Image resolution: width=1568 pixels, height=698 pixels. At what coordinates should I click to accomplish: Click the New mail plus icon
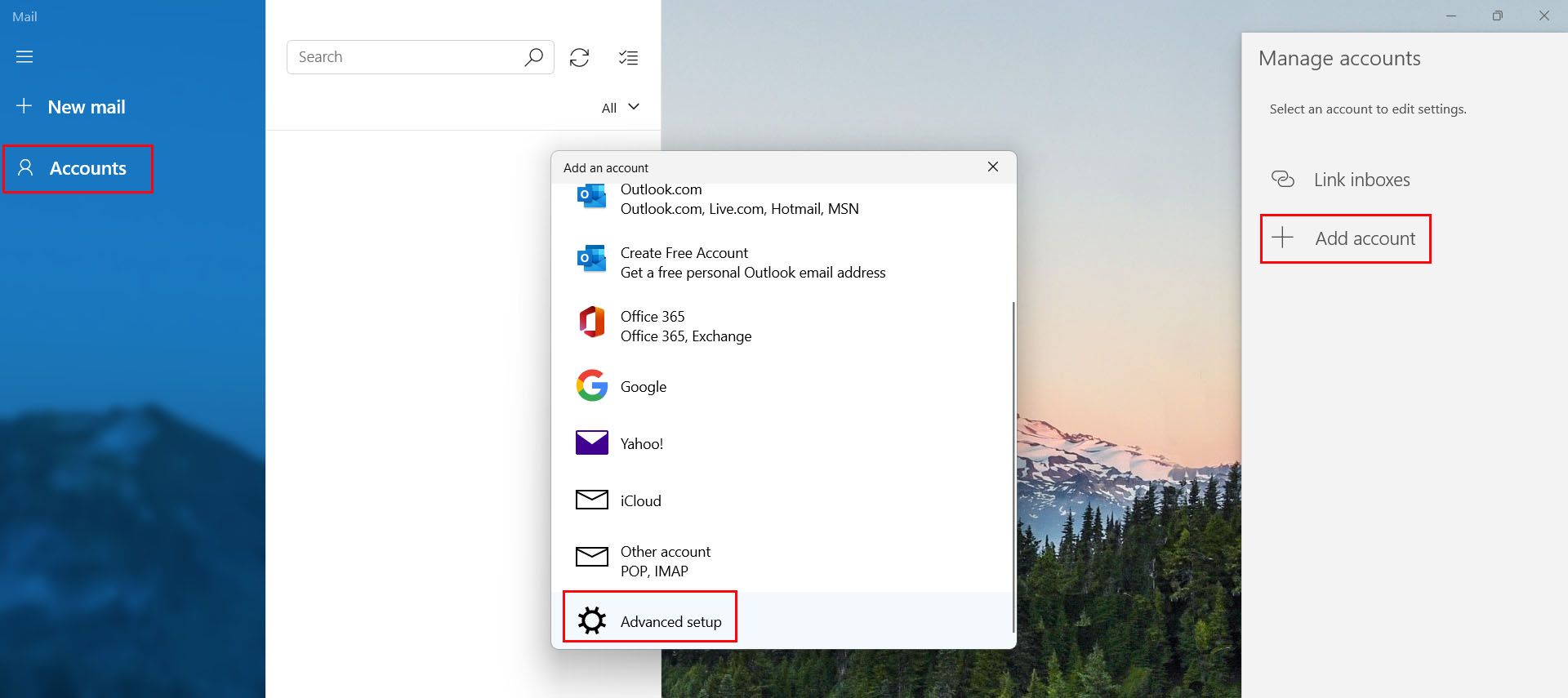point(24,106)
